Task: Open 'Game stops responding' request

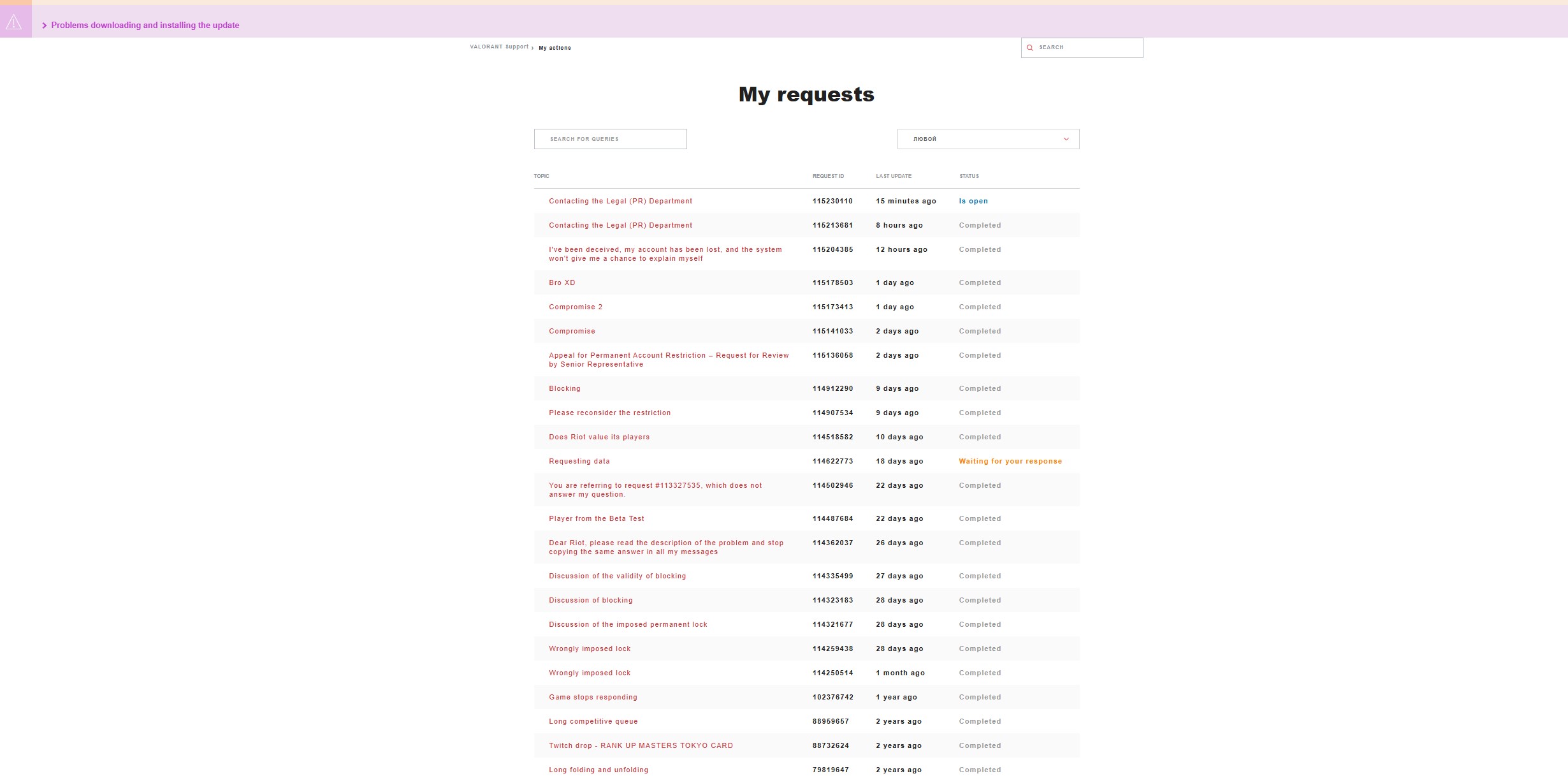Action: [x=593, y=697]
